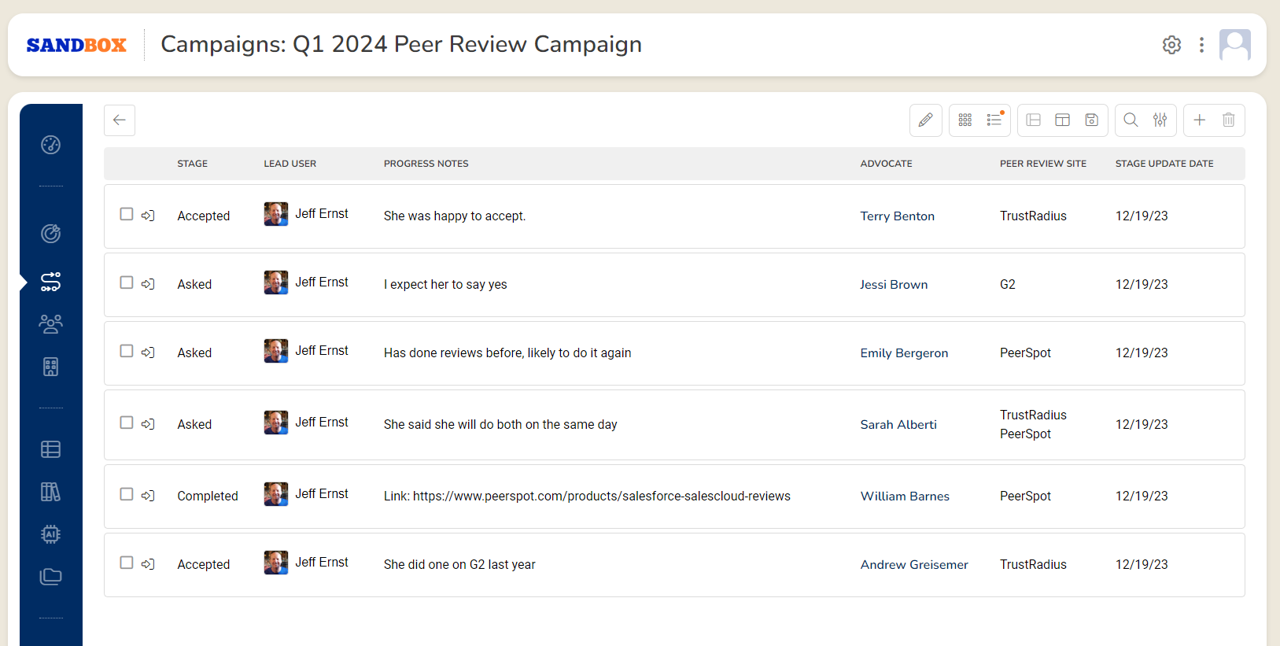Click the plus icon to add record
Viewport: 1280px width, 646px height.
(x=1200, y=120)
